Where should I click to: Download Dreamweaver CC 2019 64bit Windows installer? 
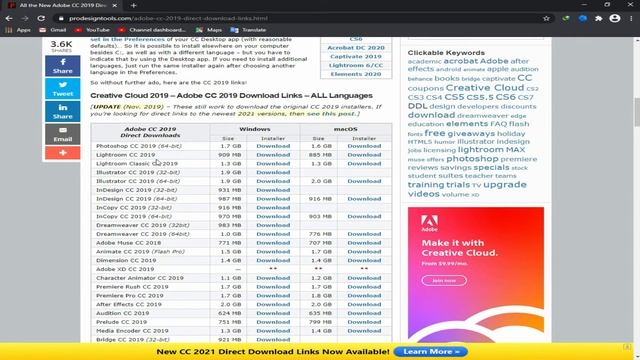click(273, 234)
